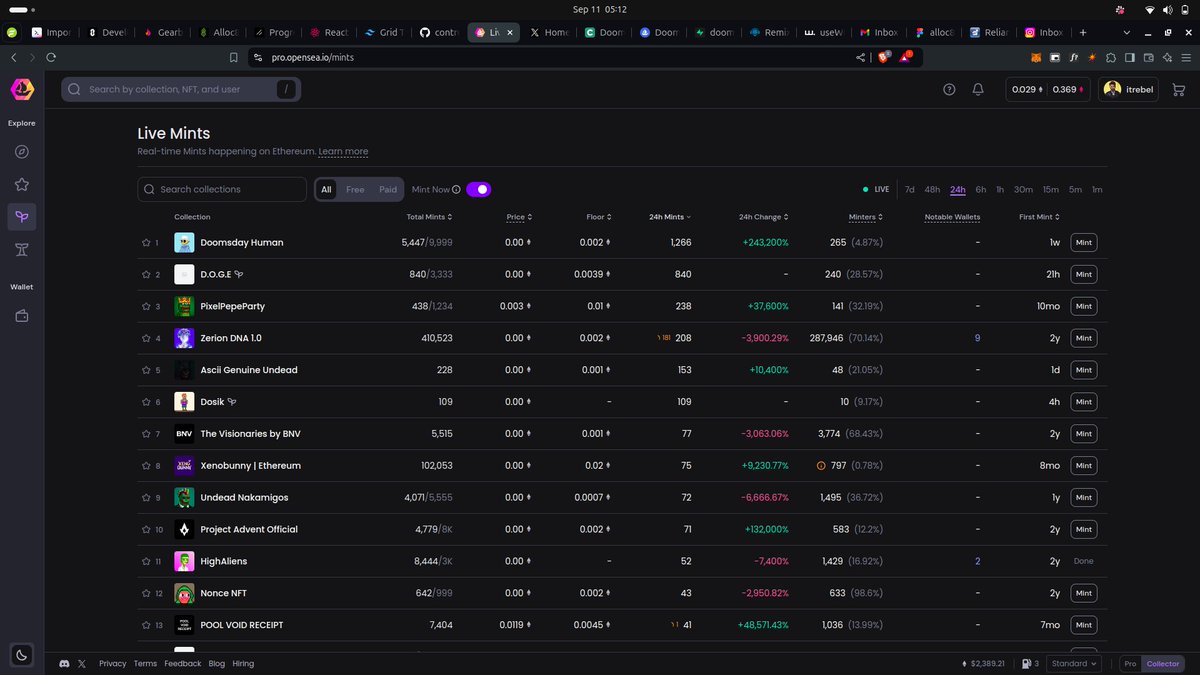Open the Discord icon in the footer
The height and width of the screenshot is (675, 1200).
[x=64, y=663]
